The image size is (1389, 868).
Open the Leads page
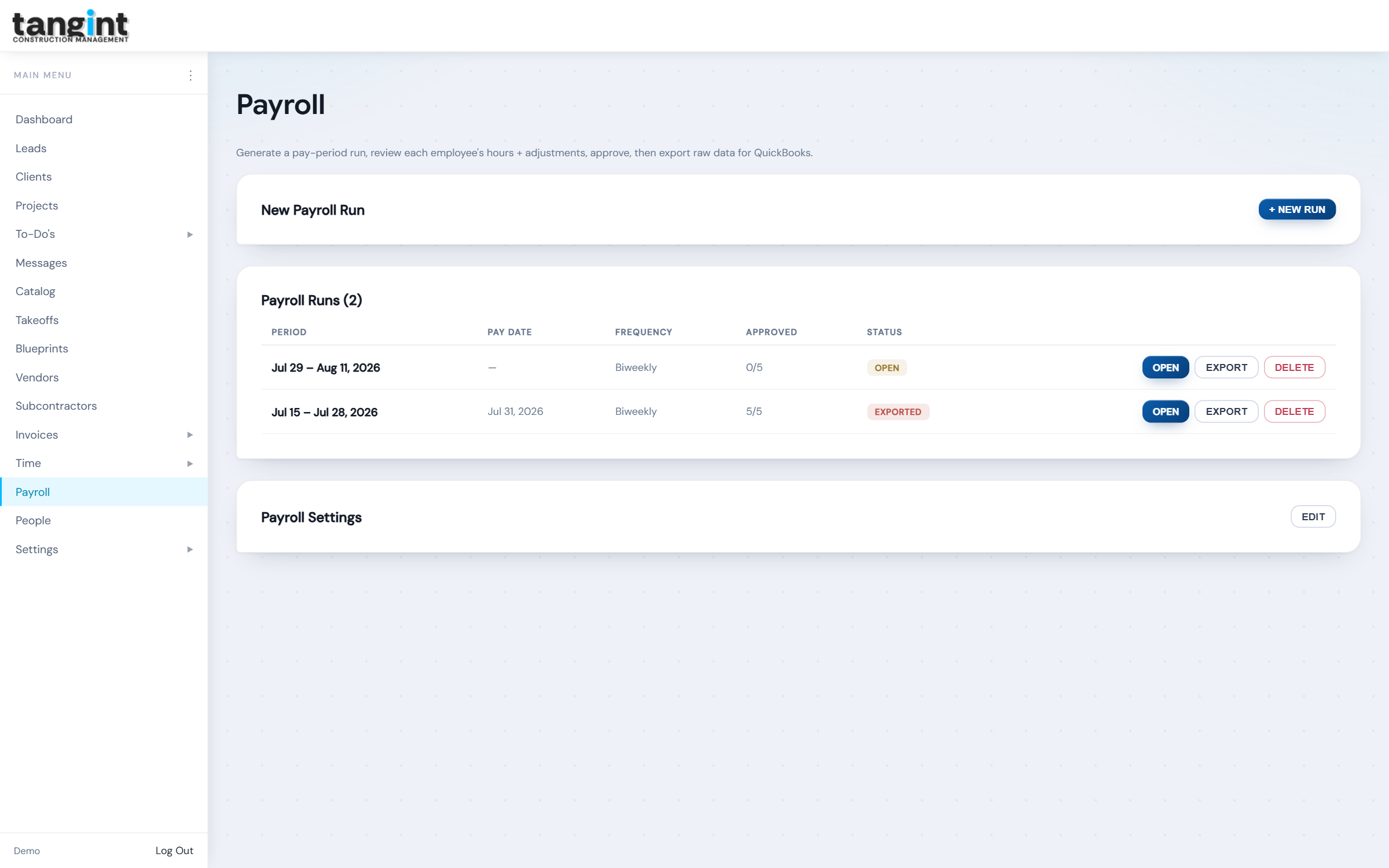click(x=31, y=148)
